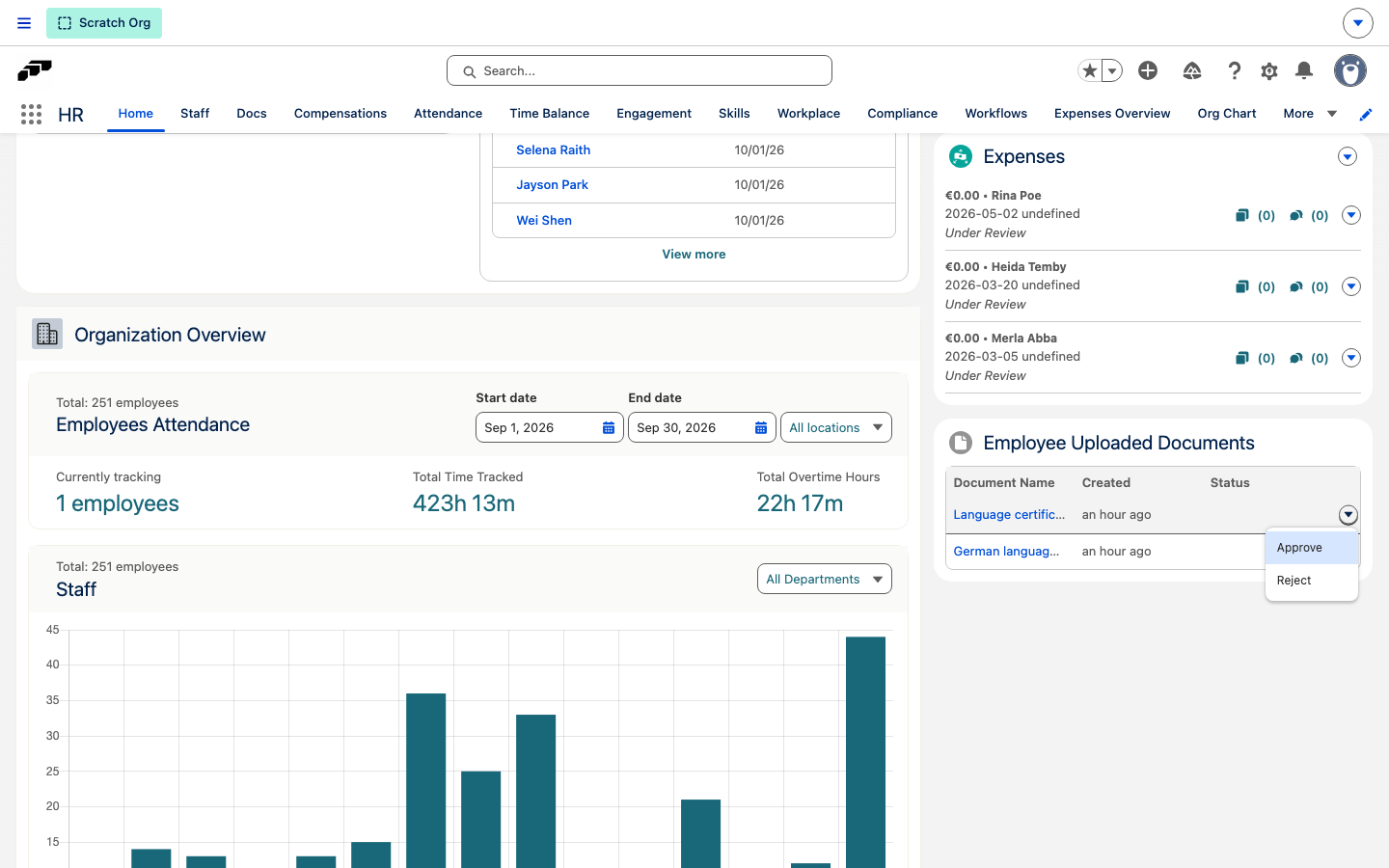Click the favorites star icon
The height and width of the screenshot is (868, 1389).
[x=1090, y=70]
